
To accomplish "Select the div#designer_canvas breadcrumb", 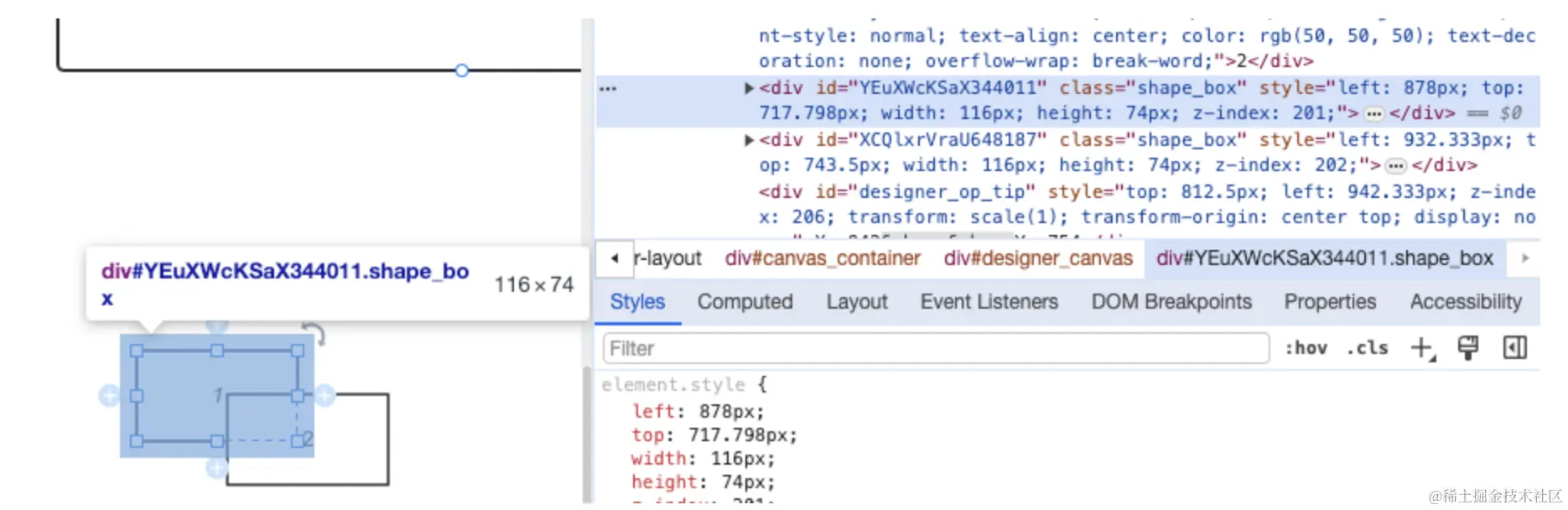I will click(1038, 258).
